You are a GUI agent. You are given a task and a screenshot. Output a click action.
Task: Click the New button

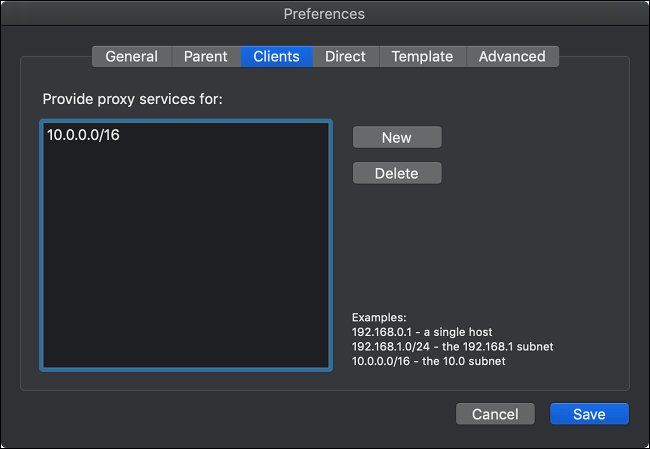point(397,138)
